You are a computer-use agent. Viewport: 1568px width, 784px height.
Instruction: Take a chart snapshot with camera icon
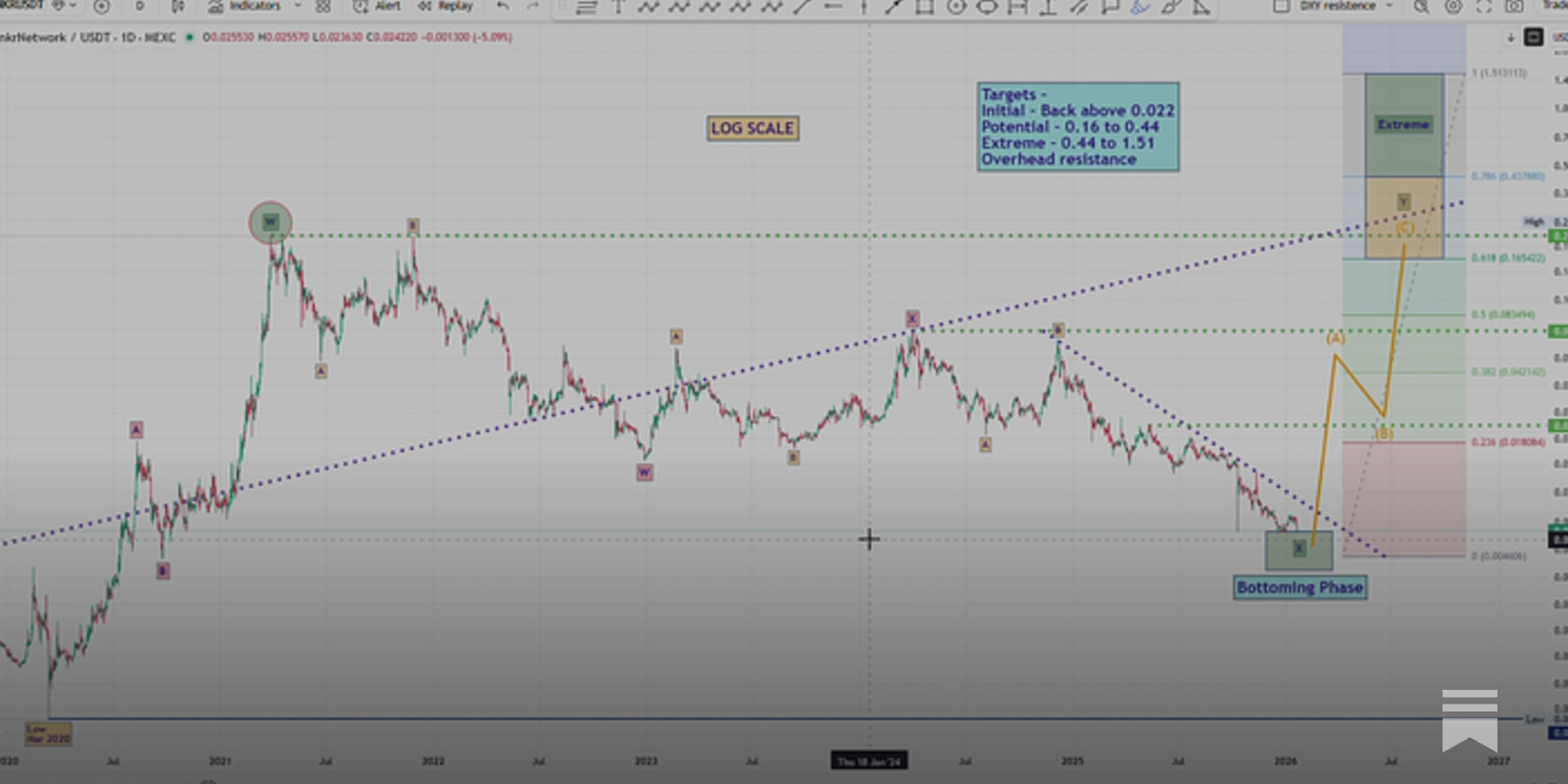coord(1514,6)
